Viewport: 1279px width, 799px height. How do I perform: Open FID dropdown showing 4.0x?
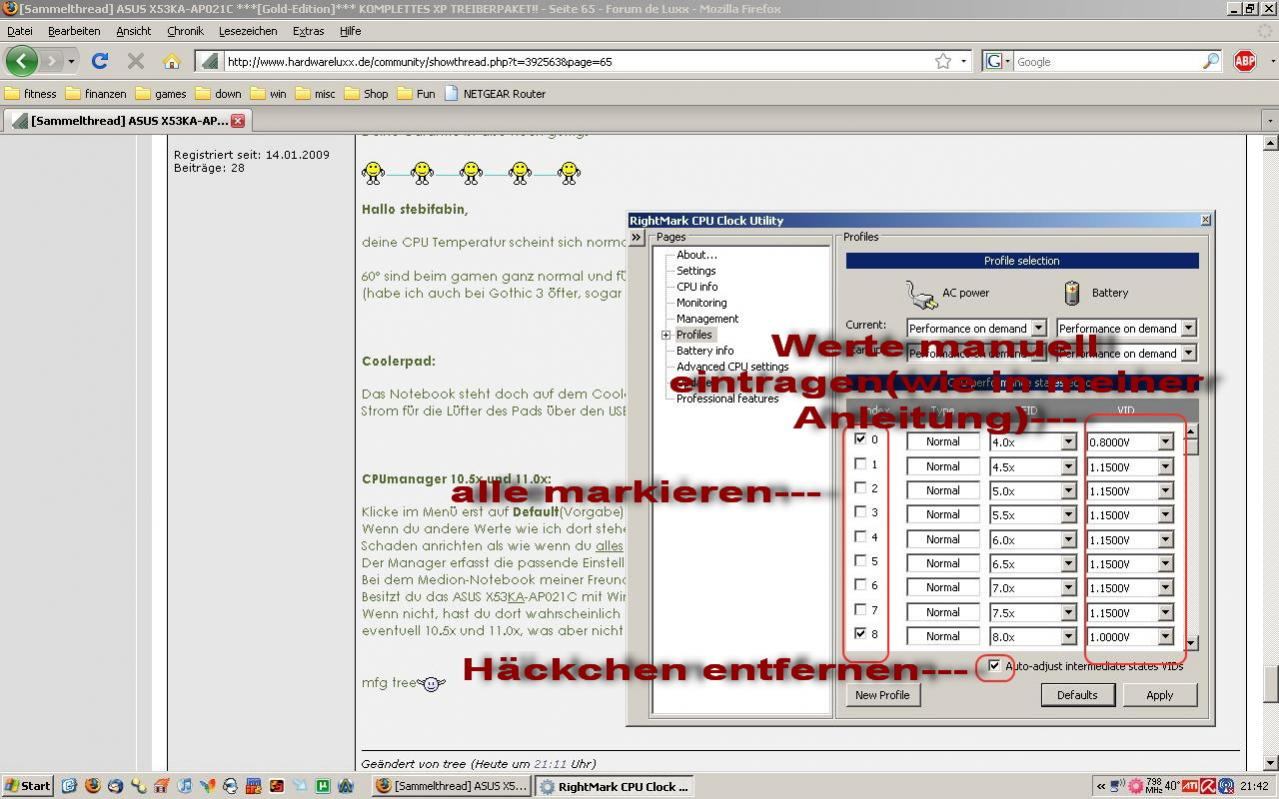pos(1068,442)
